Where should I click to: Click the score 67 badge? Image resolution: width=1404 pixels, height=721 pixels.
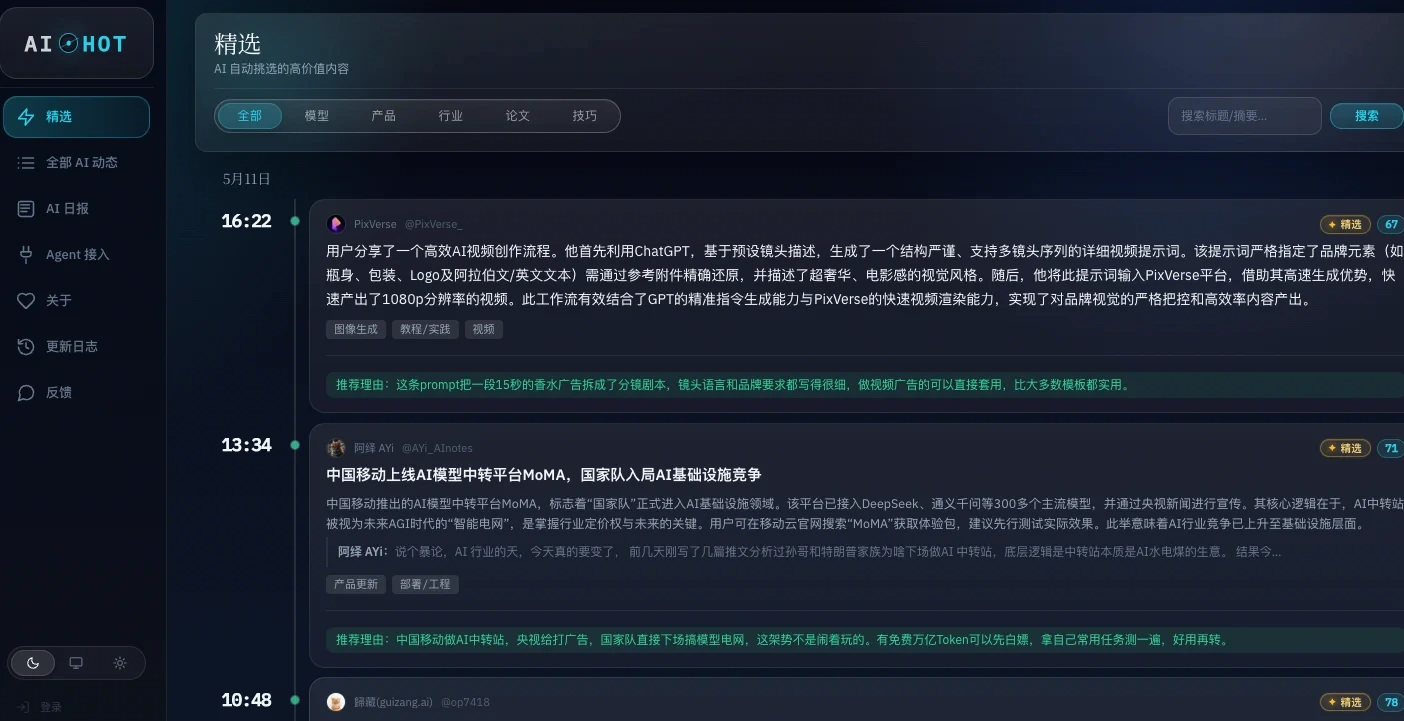pyautogui.click(x=1391, y=224)
